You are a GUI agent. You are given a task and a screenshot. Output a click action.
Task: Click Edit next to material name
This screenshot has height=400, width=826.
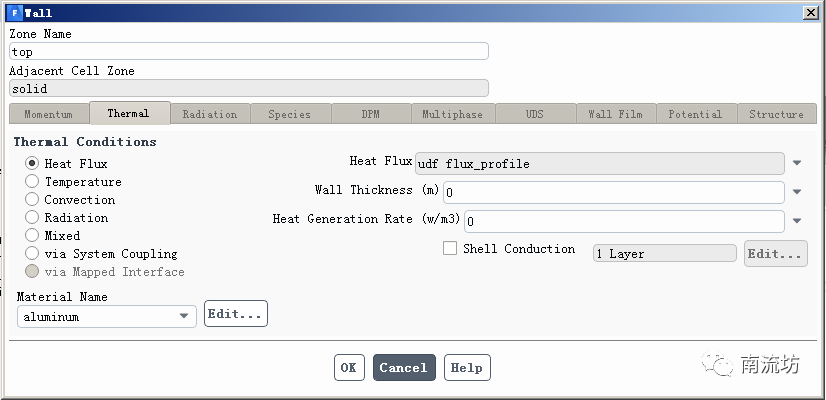(x=236, y=314)
